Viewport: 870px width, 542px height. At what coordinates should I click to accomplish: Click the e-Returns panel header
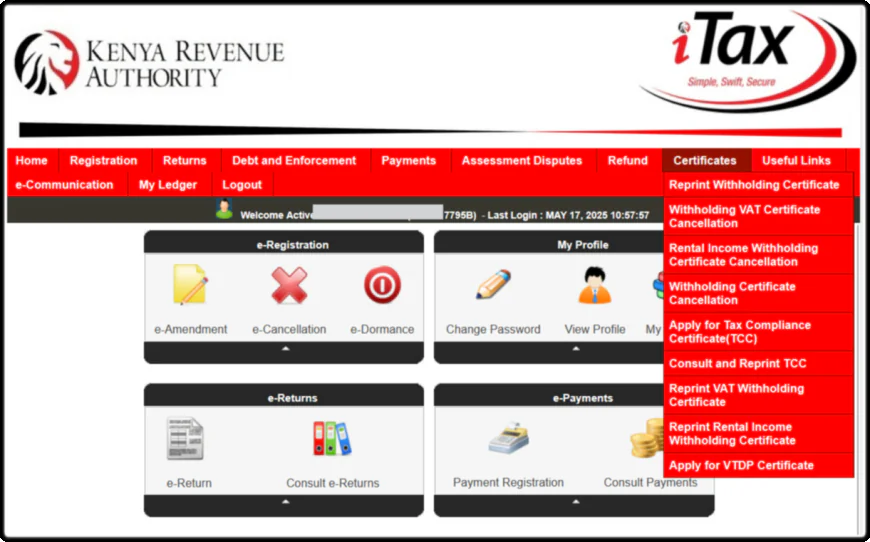tap(284, 397)
